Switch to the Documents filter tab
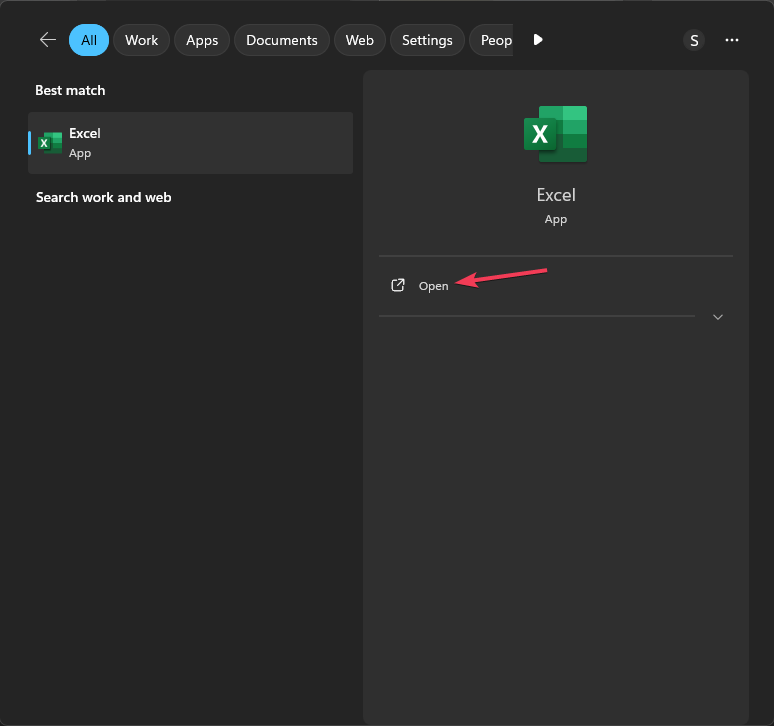This screenshot has height=726, width=774. 281,40
